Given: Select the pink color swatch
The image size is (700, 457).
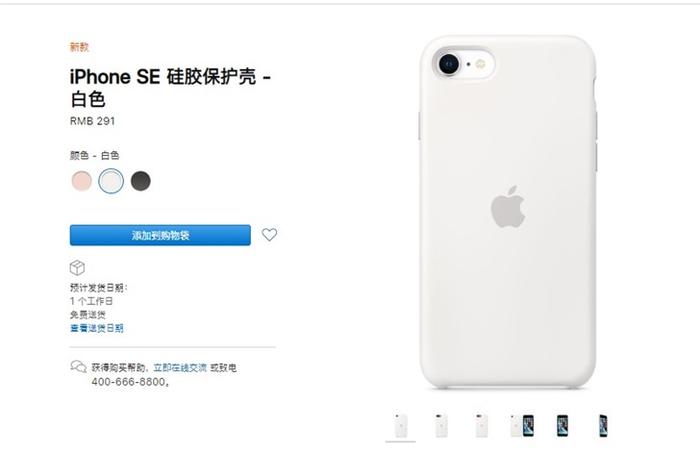Looking at the screenshot, I should pos(82,181).
